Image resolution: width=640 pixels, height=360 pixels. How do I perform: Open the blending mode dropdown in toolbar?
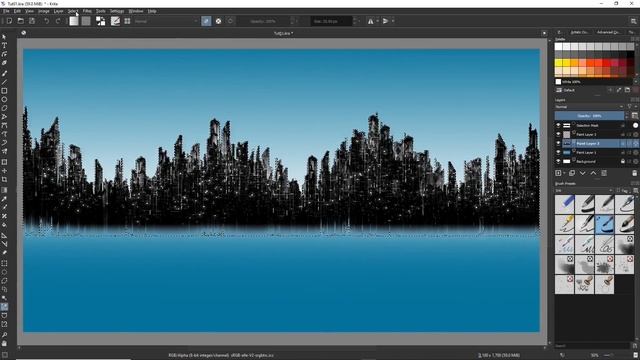(166, 21)
